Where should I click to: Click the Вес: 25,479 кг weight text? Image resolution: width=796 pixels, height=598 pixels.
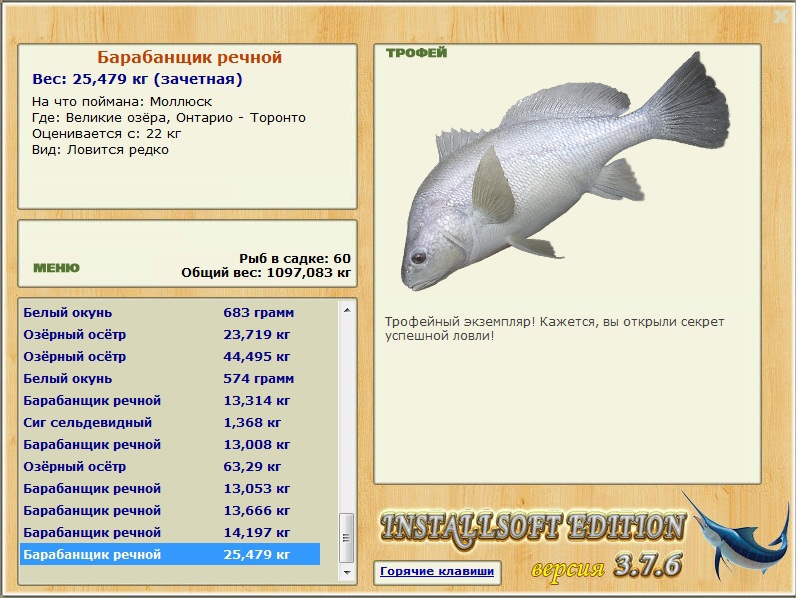click(138, 79)
